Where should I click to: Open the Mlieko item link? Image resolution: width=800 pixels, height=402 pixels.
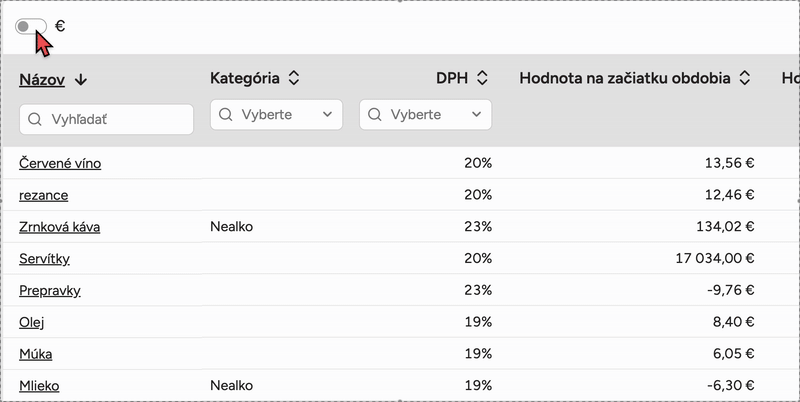tap(37, 385)
